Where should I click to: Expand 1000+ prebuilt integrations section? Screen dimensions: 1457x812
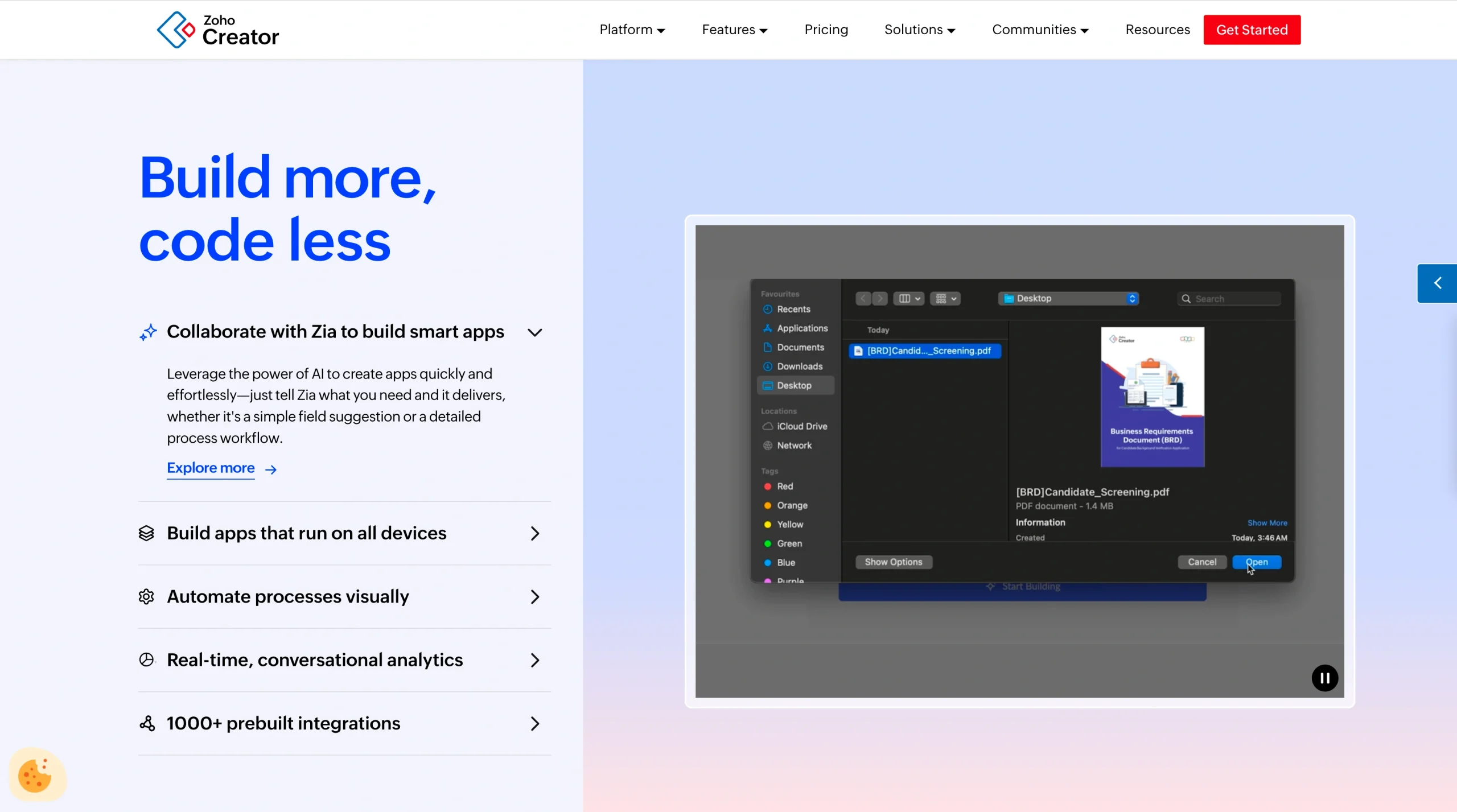534,723
